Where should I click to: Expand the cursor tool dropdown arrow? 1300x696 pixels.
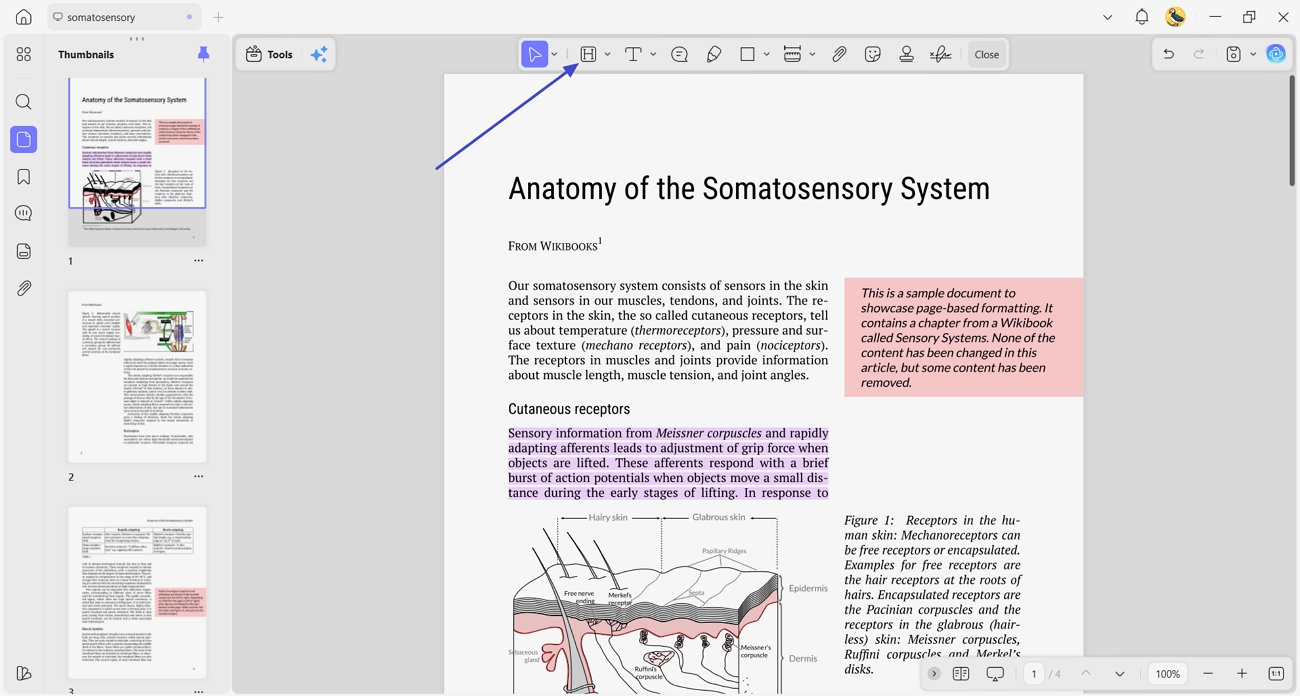click(x=555, y=55)
